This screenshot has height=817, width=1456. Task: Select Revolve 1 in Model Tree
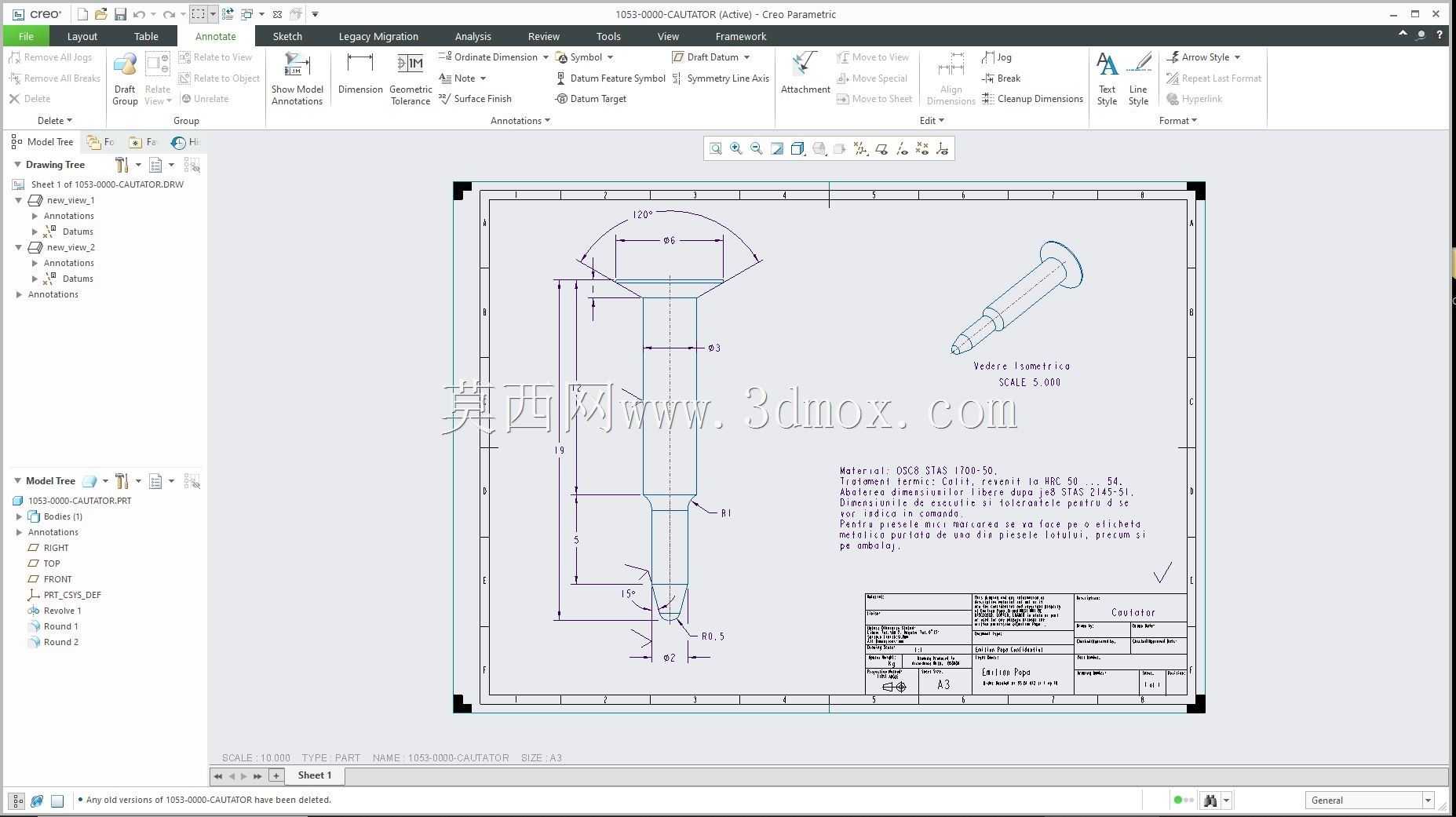(54, 611)
